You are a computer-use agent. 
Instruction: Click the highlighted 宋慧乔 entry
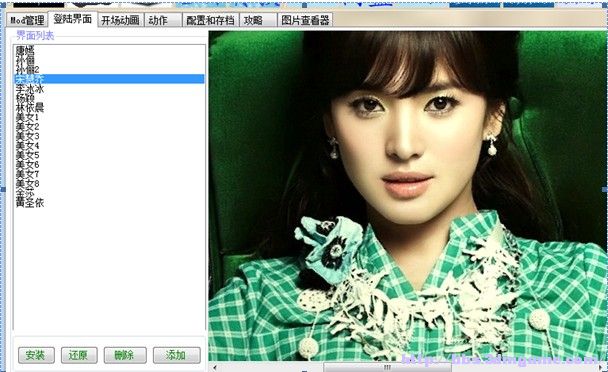coord(109,79)
